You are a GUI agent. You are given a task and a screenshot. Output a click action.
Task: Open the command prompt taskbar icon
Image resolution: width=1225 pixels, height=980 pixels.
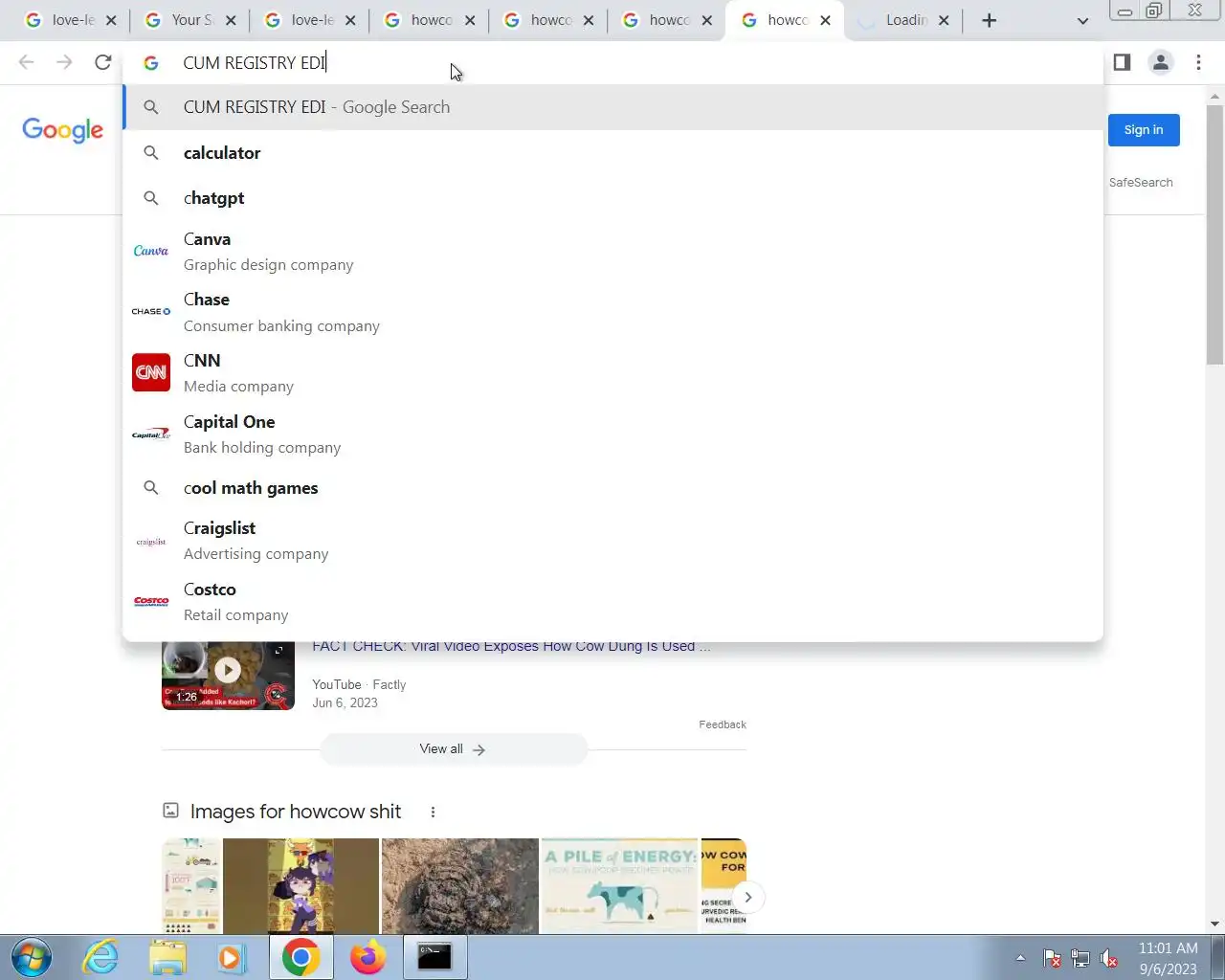coord(434,957)
